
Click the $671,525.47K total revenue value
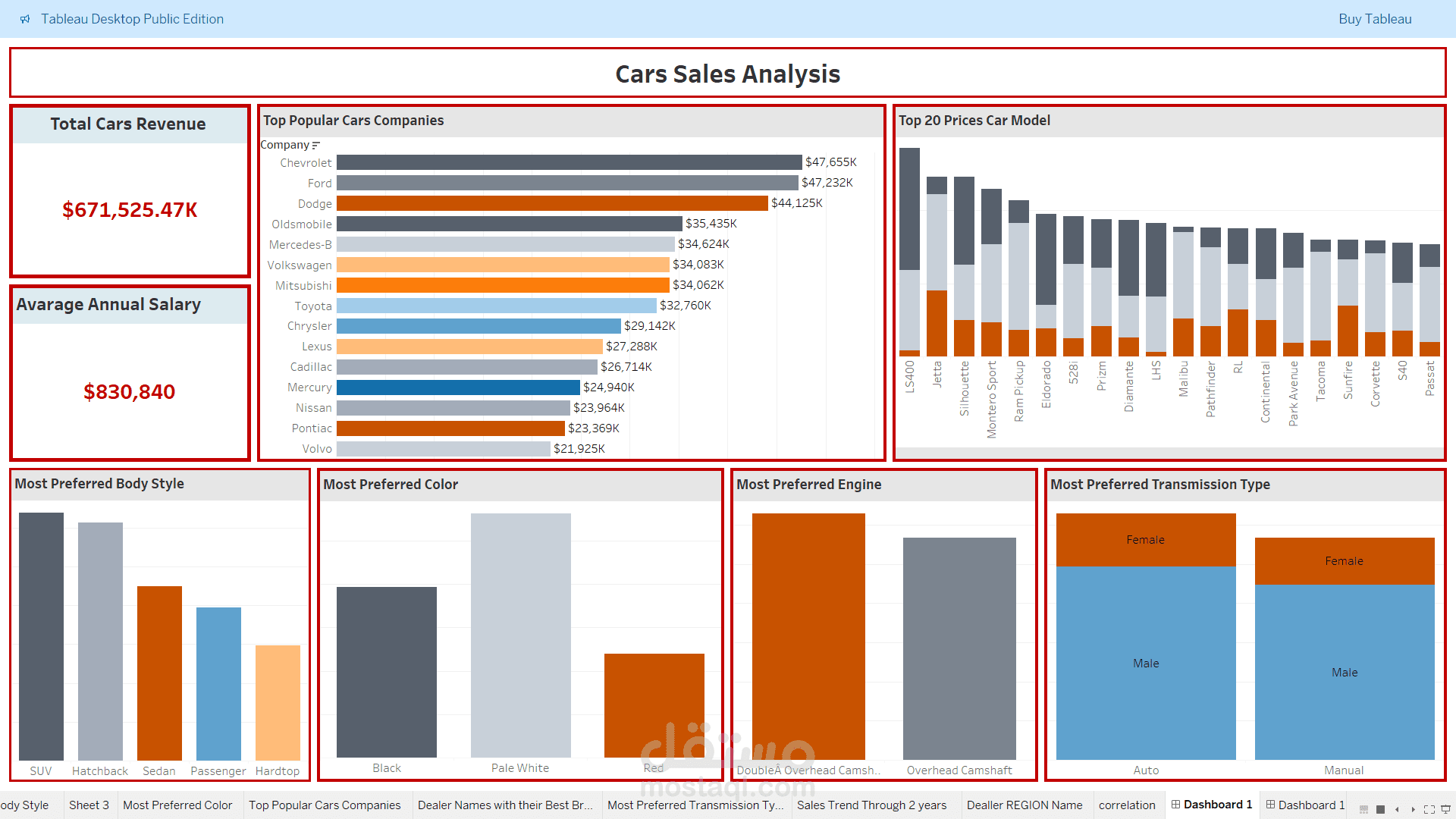tap(130, 210)
